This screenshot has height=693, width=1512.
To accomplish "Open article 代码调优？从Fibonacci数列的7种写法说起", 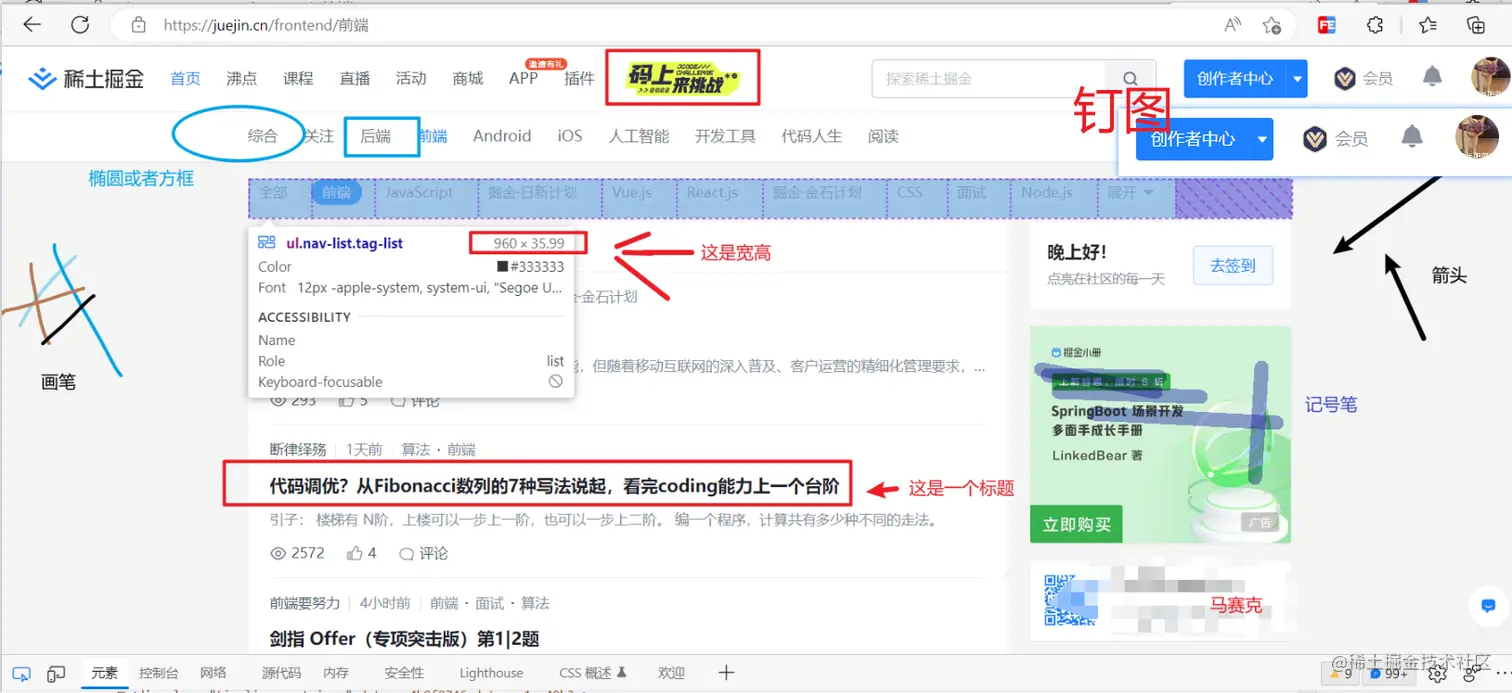I will 554,487.
